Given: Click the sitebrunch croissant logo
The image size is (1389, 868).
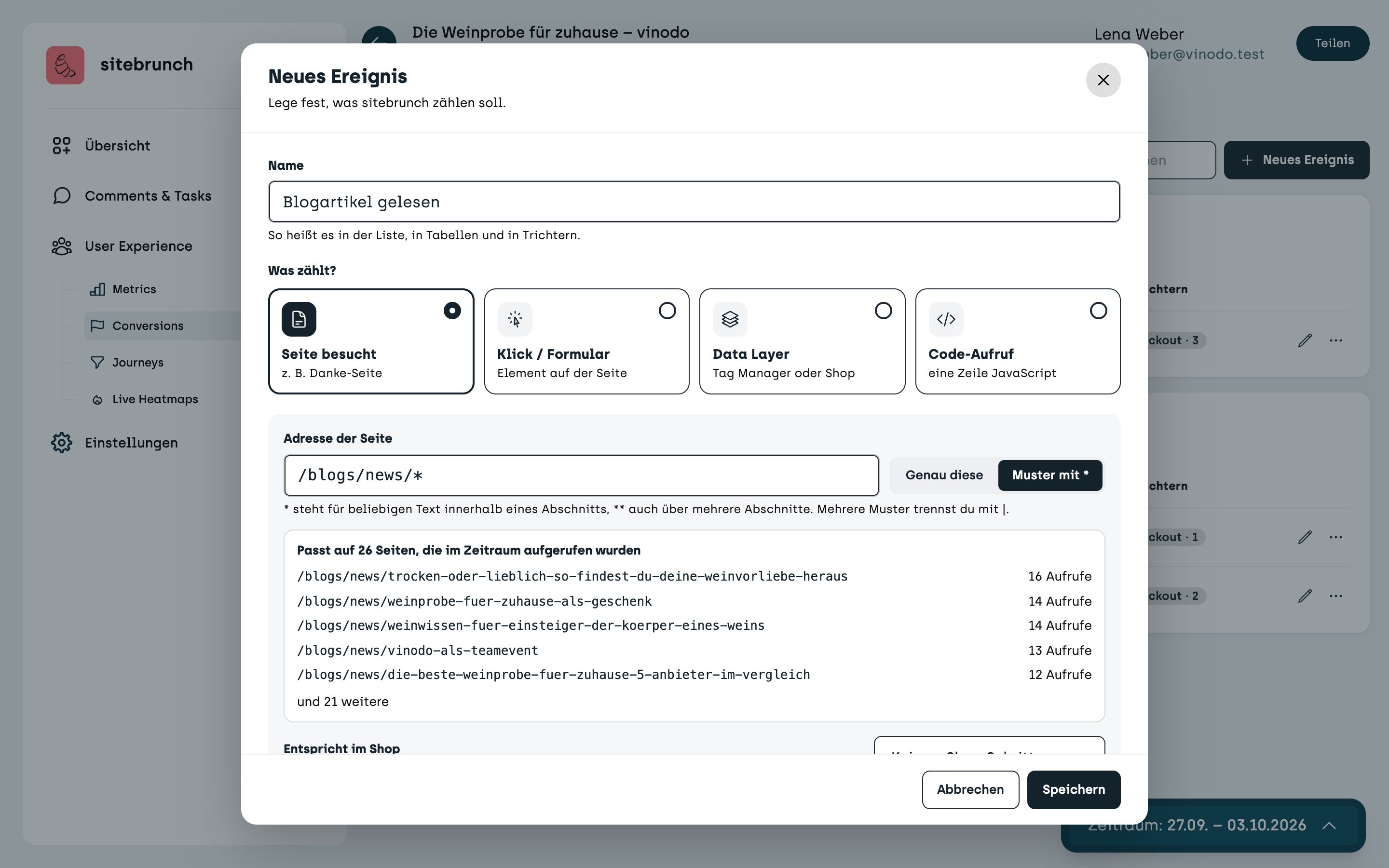Looking at the screenshot, I should pyautogui.click(x=66, y=66).
